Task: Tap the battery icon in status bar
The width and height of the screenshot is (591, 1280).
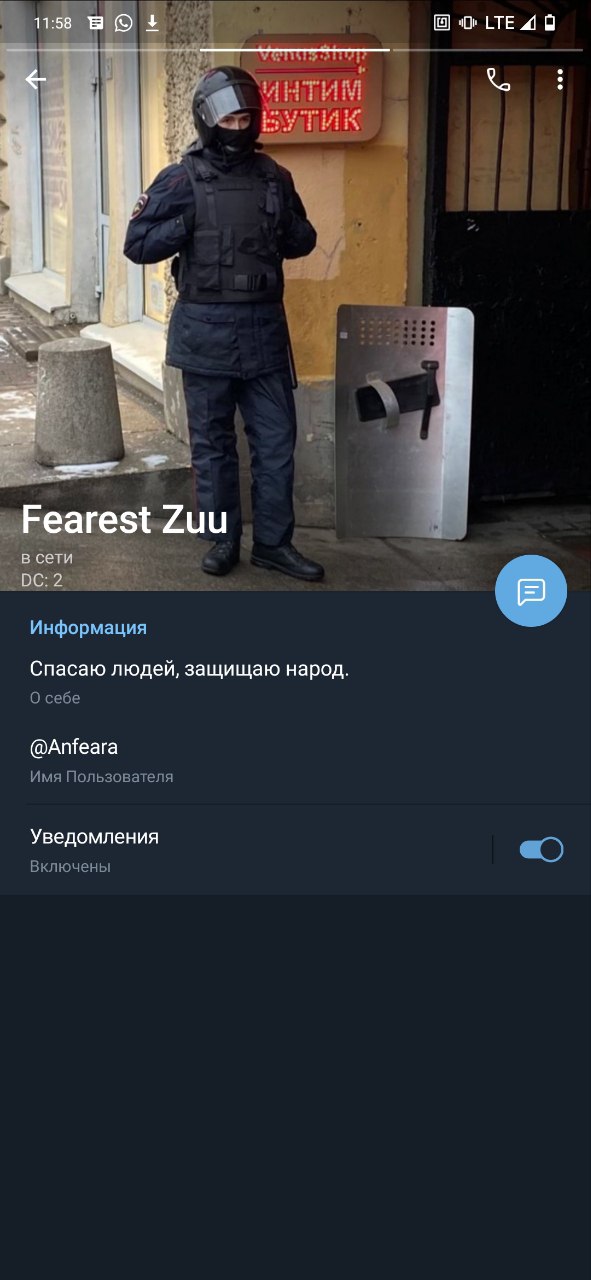Action: 549,23
